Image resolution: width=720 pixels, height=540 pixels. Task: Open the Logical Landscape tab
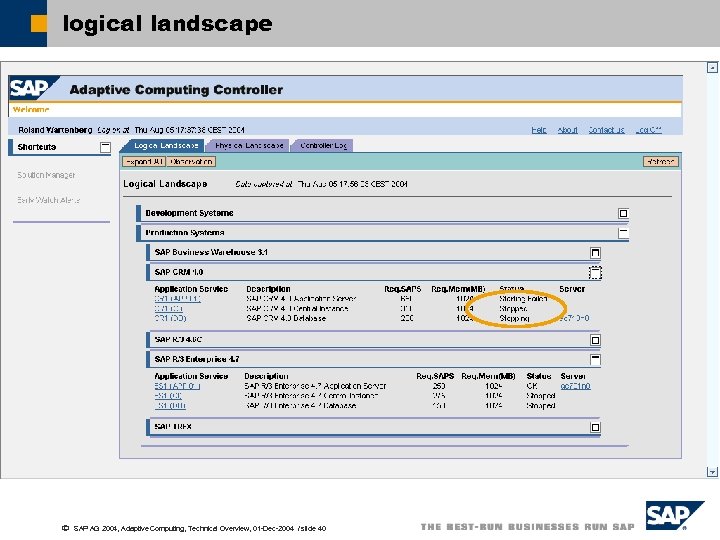(x=164, y=146)
